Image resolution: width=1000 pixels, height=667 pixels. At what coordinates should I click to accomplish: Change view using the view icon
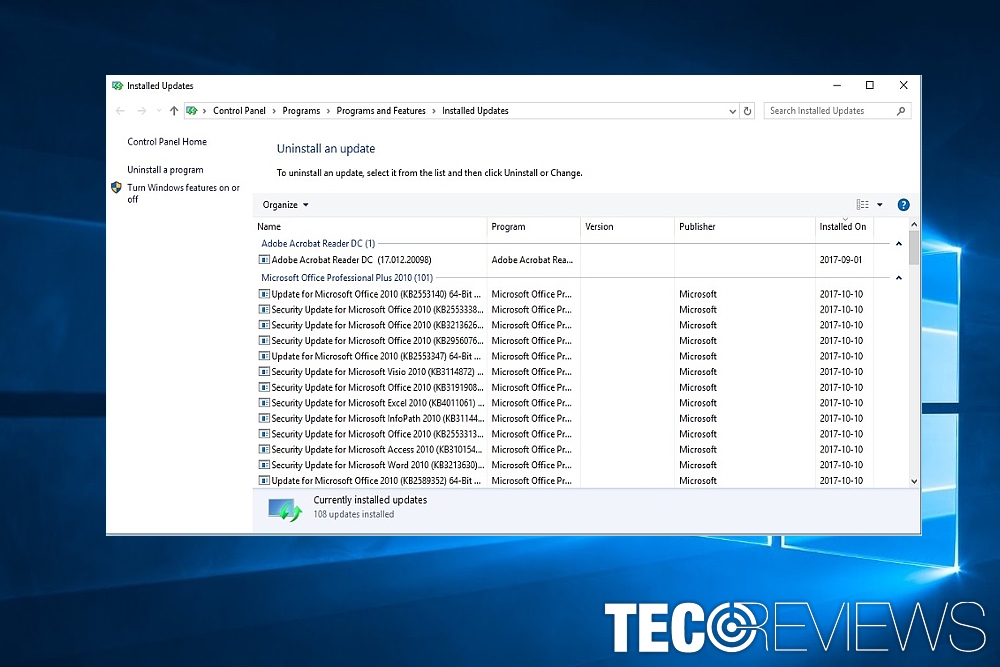pyautogui.click(x=862, y=205)
